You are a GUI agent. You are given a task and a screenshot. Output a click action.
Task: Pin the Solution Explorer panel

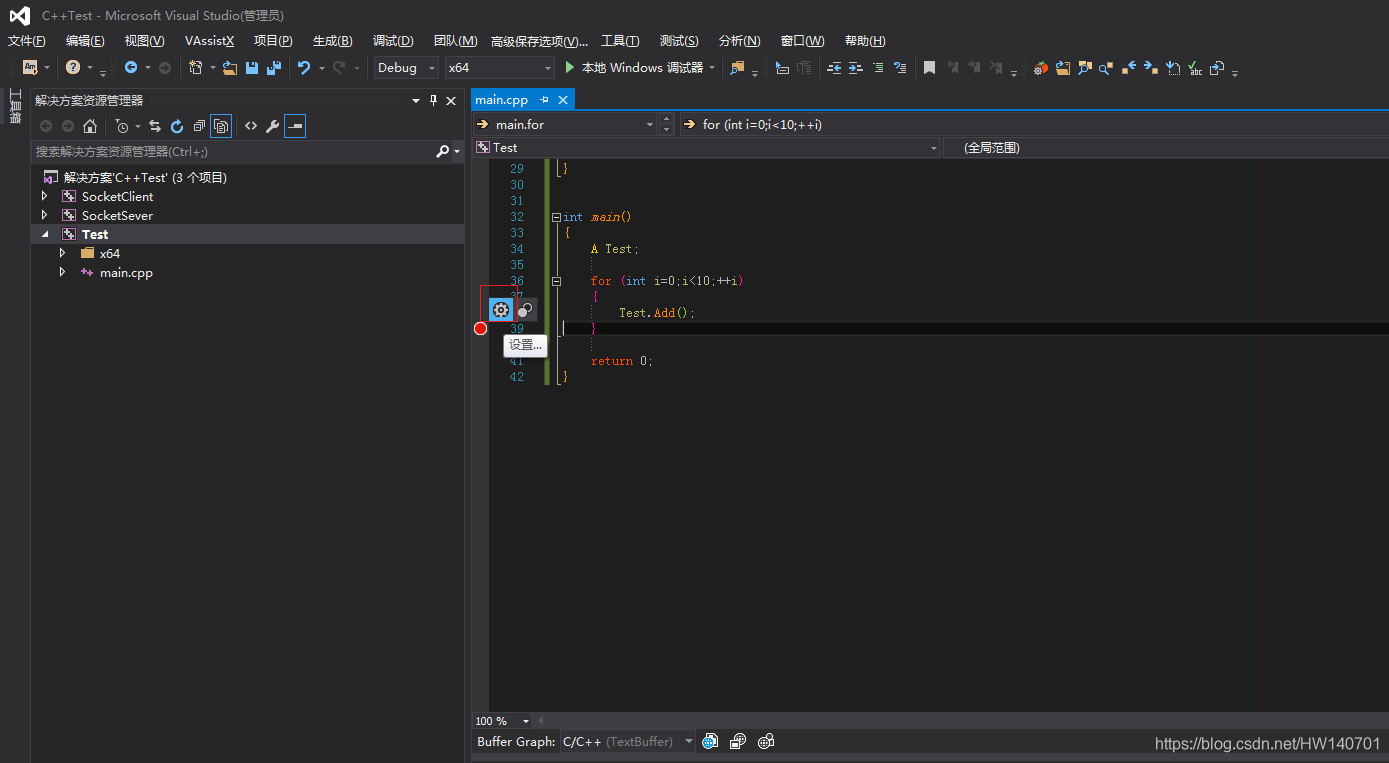click(433, 100)
